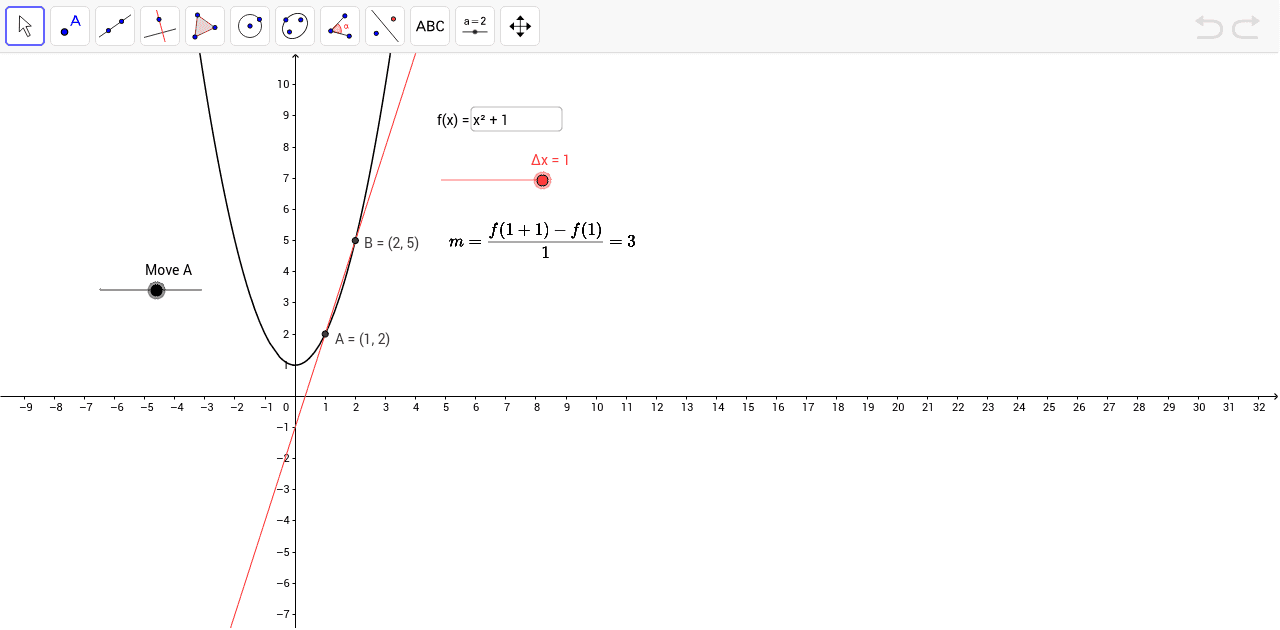Click x-axis tick label 32
The image size is (1280, 630).
(1260, 407)
